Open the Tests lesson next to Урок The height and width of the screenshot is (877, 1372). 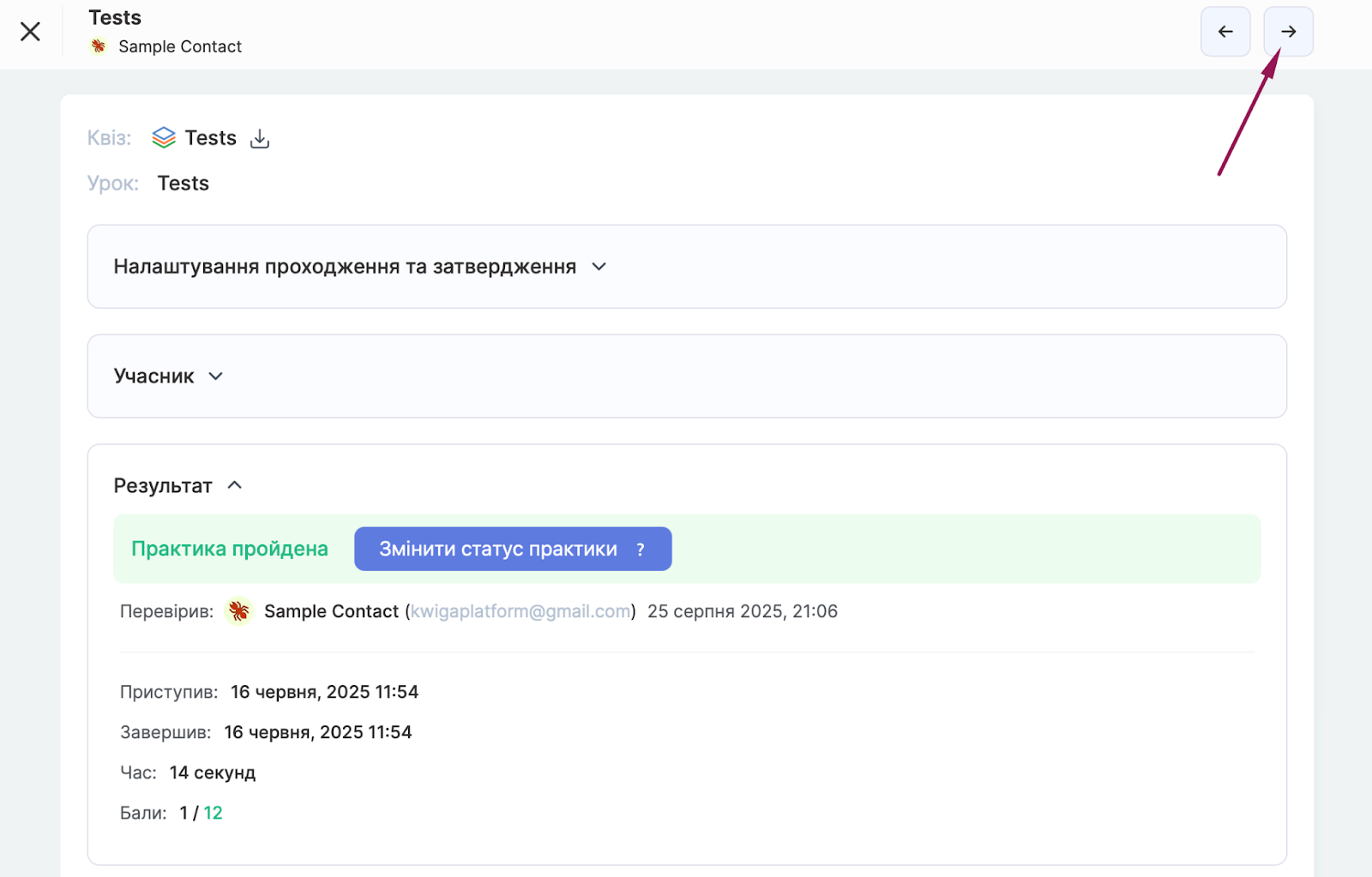coord(183,183)
